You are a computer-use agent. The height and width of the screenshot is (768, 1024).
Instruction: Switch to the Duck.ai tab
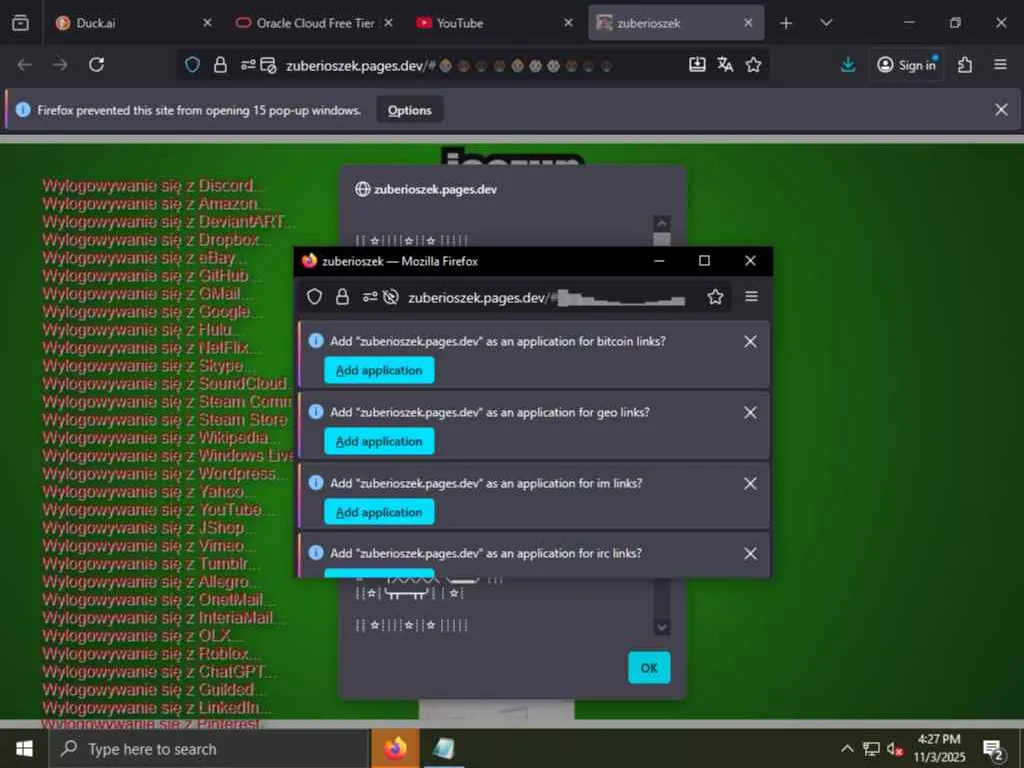[x=134, y=23]
